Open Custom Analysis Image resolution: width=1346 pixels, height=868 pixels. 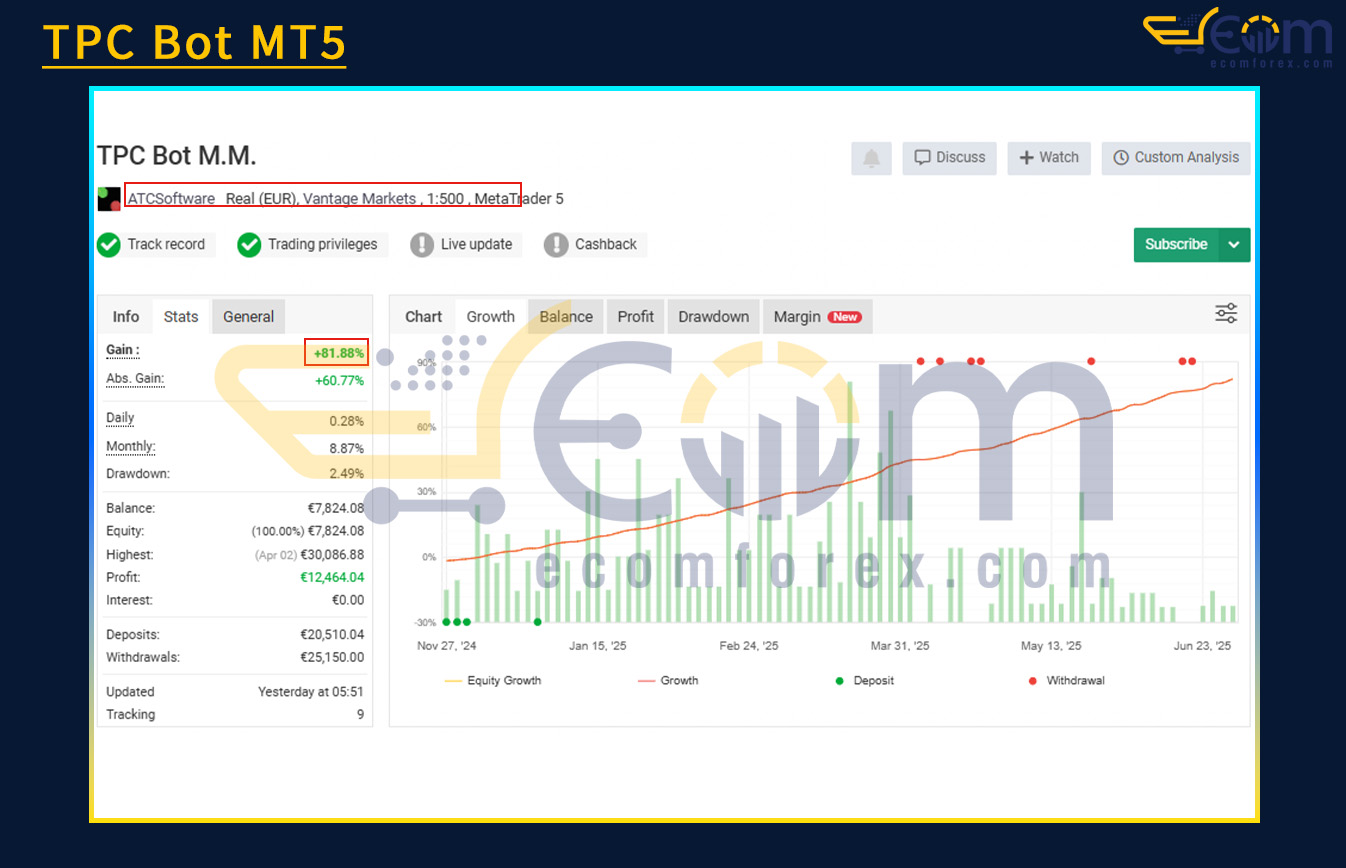pos(1176,158)
